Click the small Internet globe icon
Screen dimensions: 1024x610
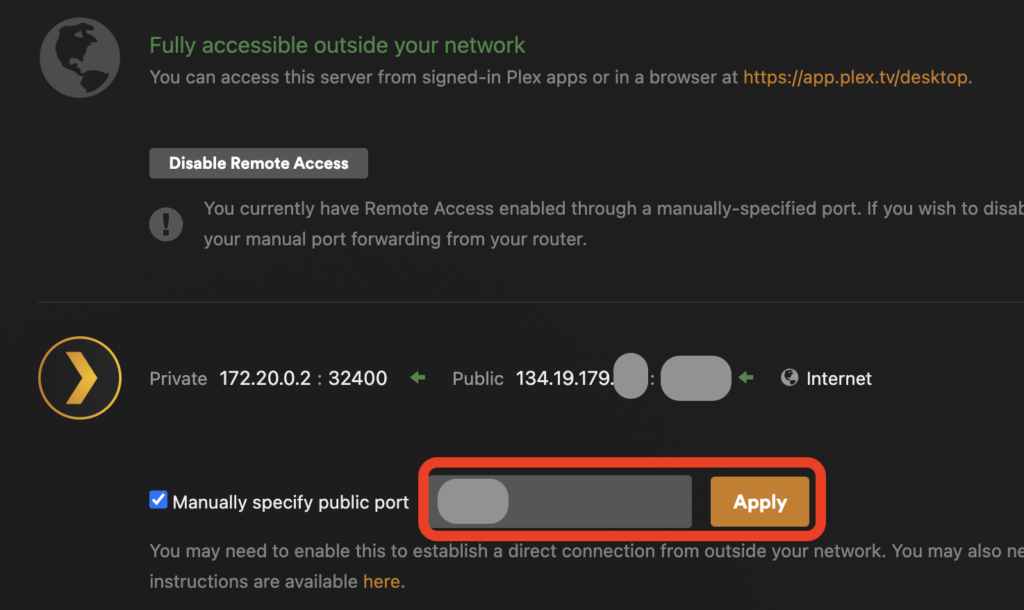790,378
